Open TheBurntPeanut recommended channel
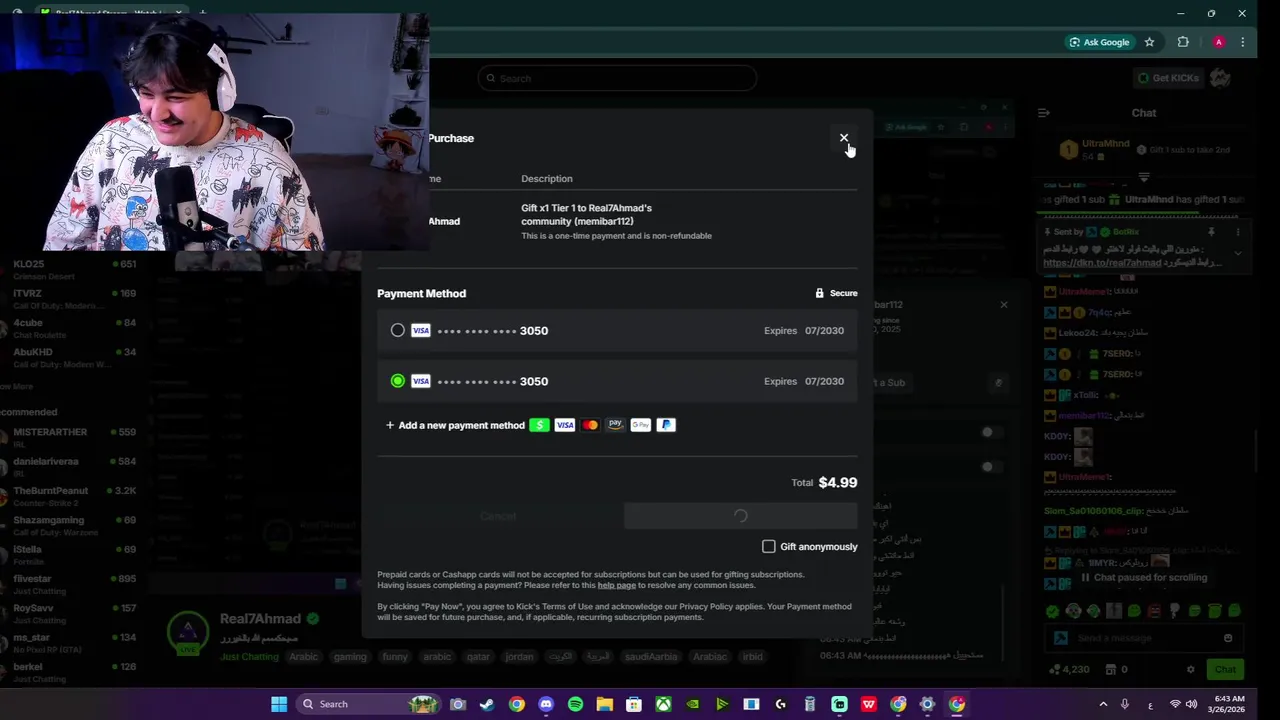This screenshot has height=720, width=1280. click(x=70, y=496)
